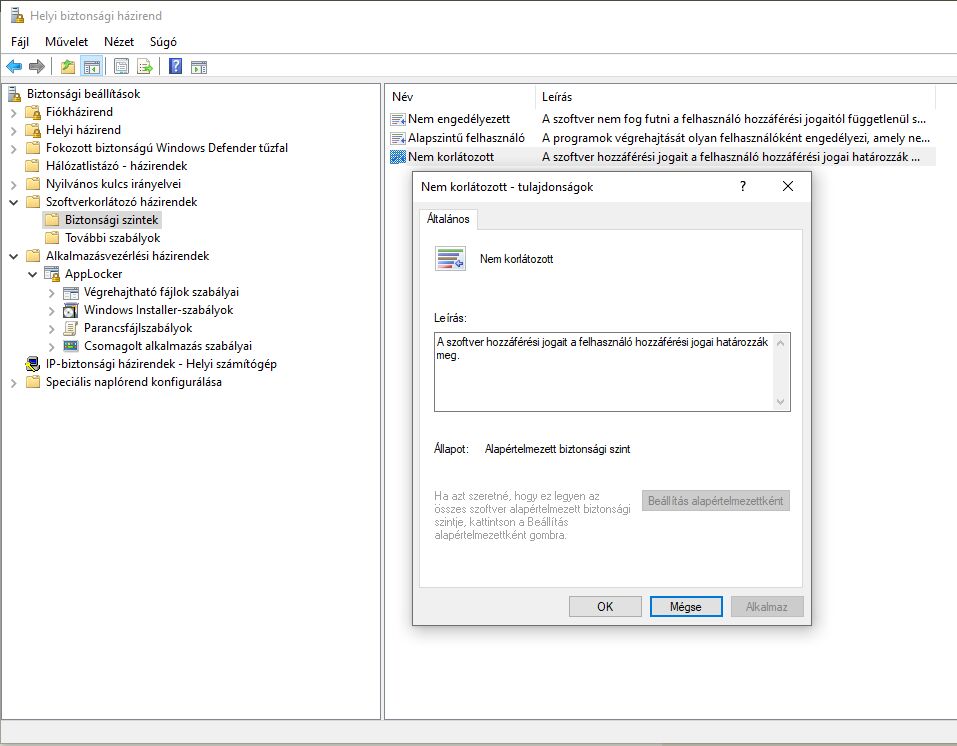The image size is (957, 746).
Task: Expand the Fiókházirend tree node
Action: 13,113
